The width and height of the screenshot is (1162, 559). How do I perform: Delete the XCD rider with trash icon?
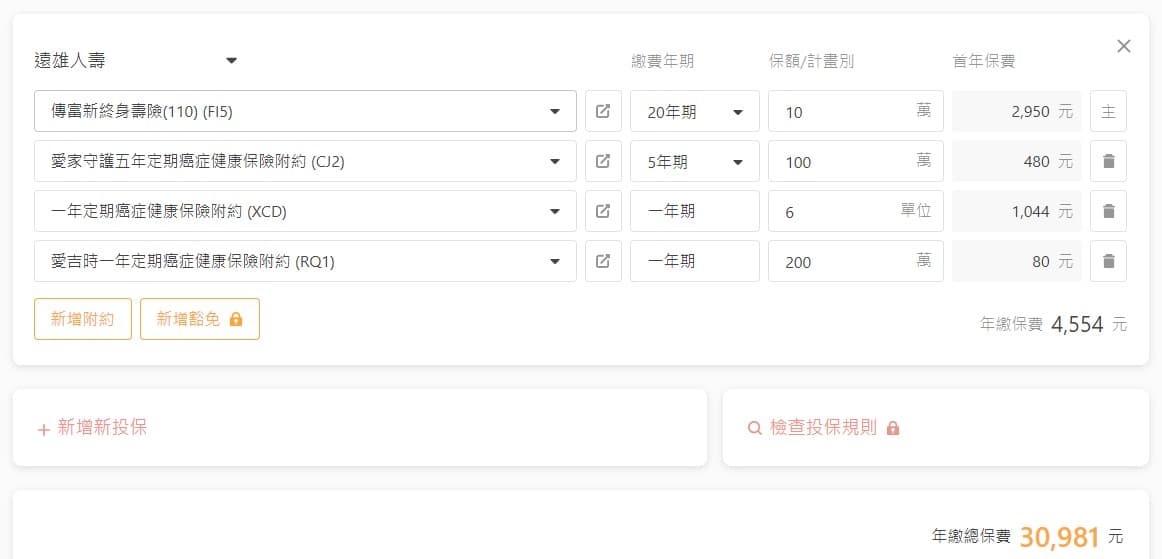(1108, 211)
